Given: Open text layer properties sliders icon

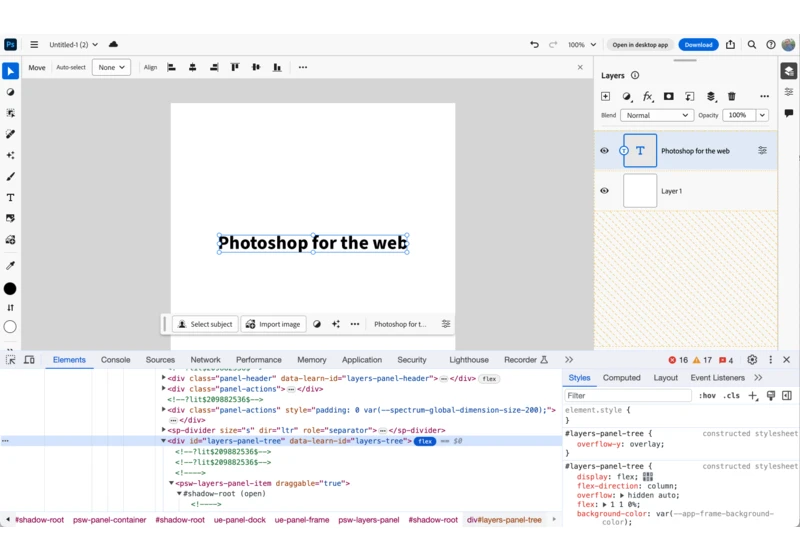Looking at the screenshot, I should 762,150.
